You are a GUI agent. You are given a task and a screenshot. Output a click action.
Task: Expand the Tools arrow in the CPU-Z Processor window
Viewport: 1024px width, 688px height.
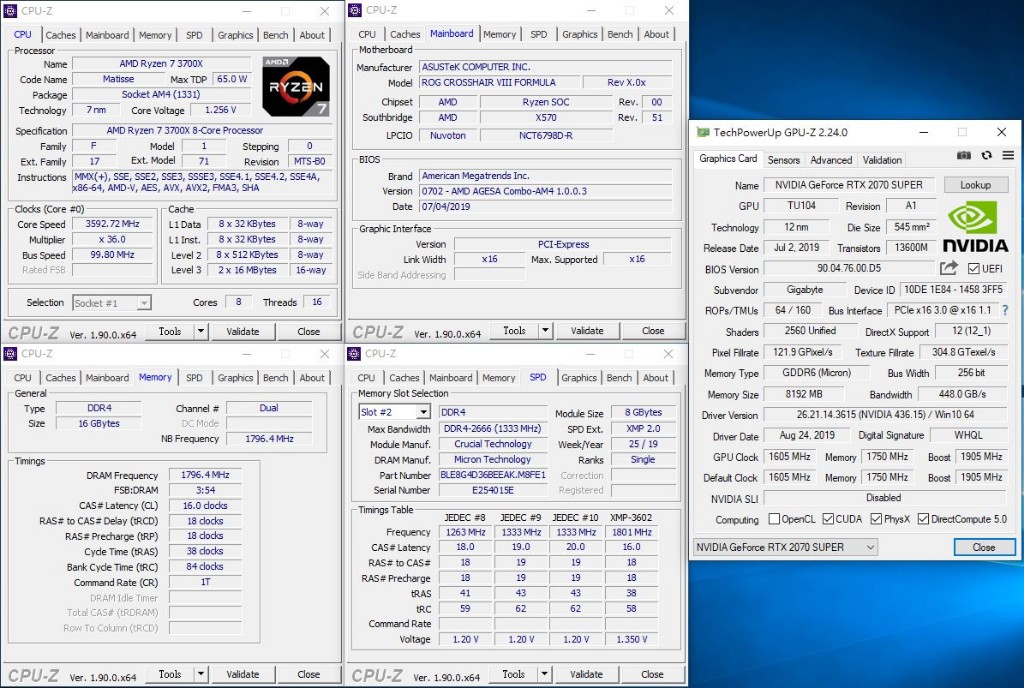(201, 332)
